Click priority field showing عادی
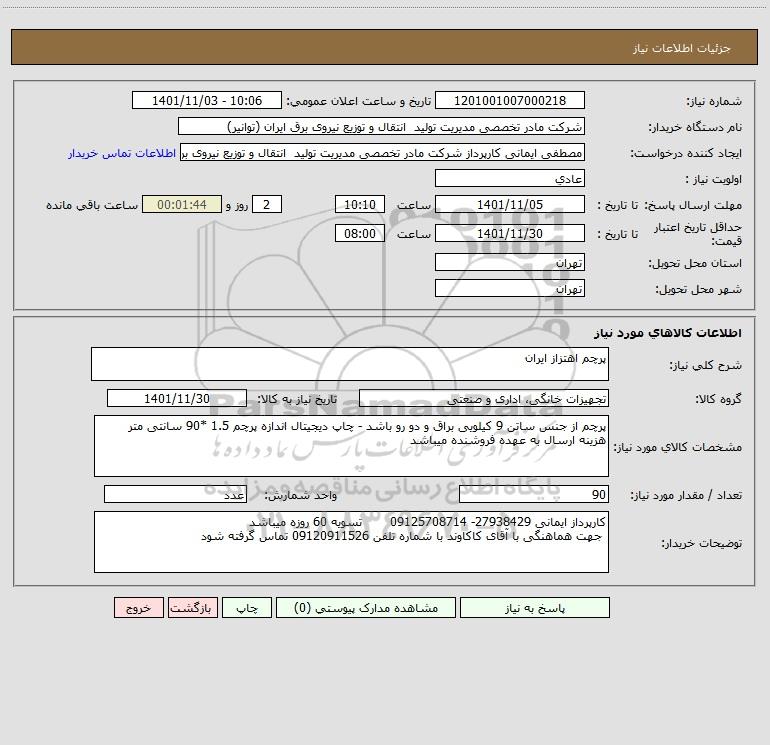 pyautogui.click(x=510, y=178)
